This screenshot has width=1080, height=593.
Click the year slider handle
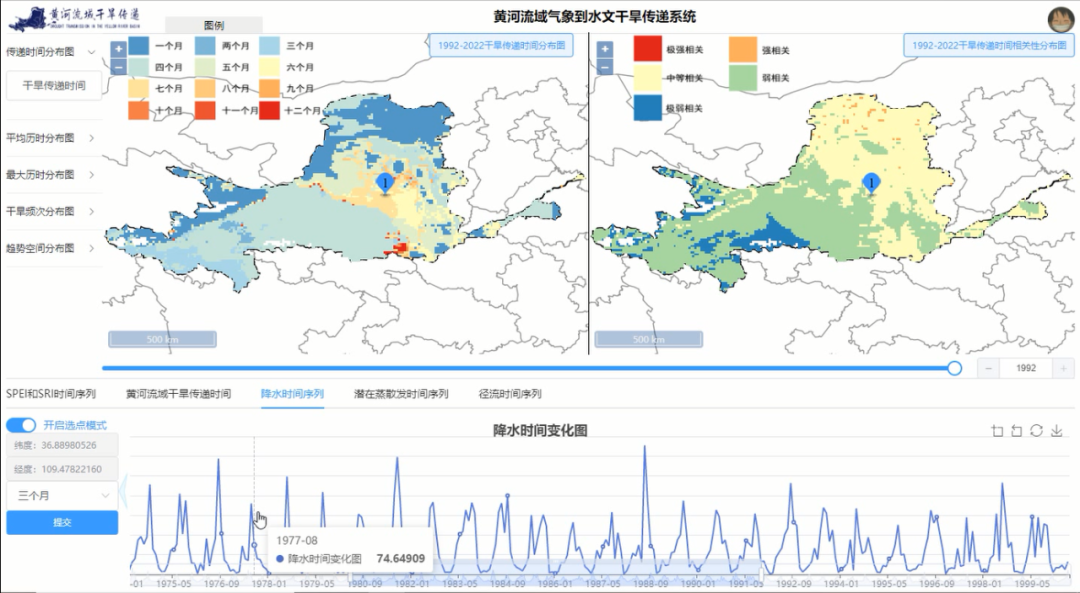coord(954,368)
